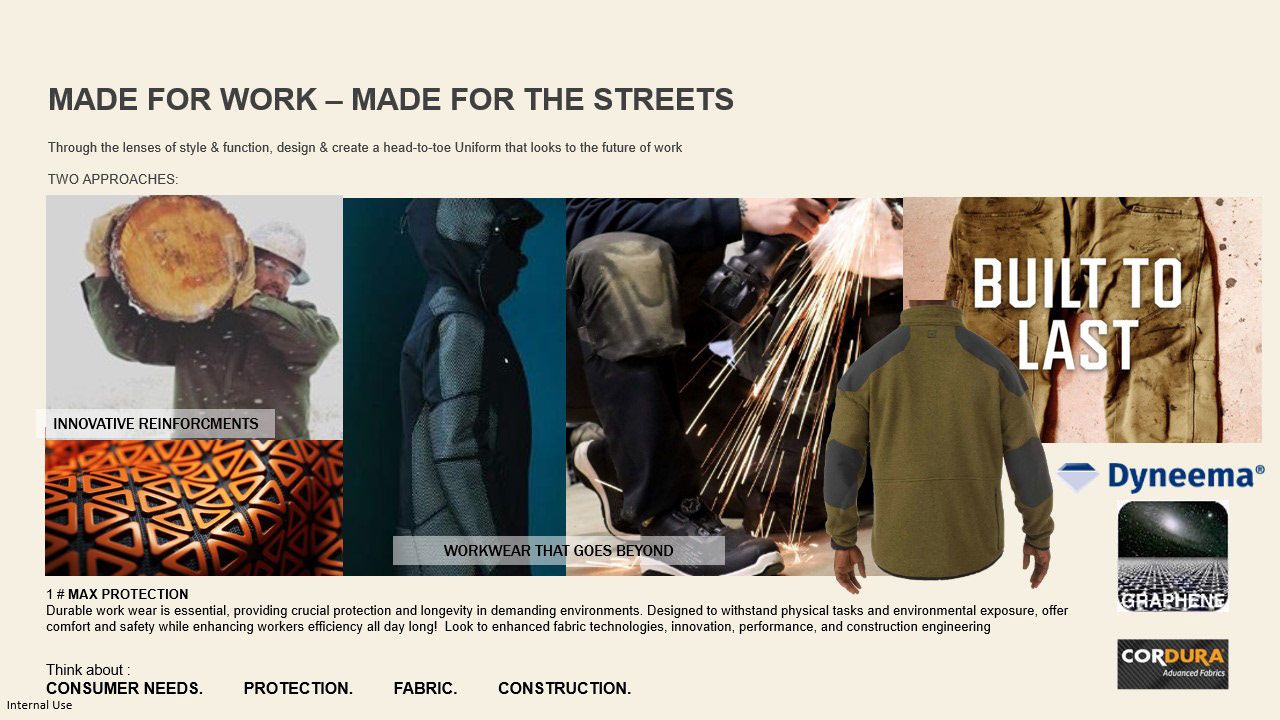Select the Made For Work title
1280x720 pixels.
tap(391, 100)
